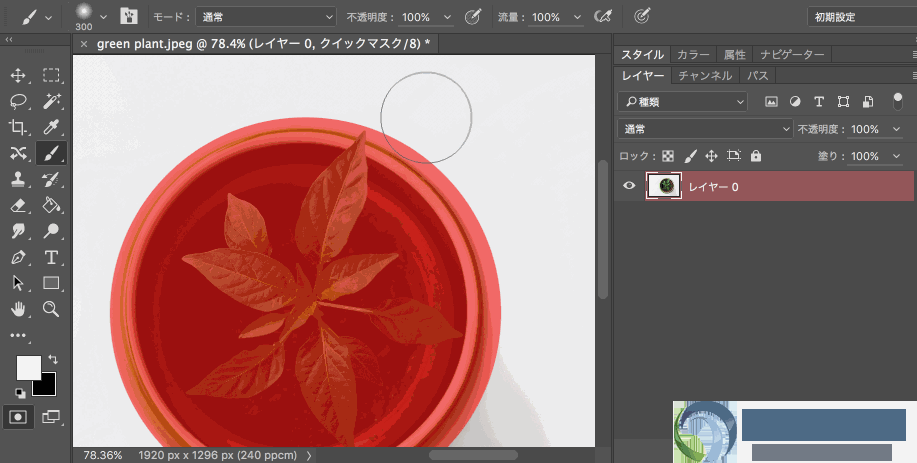
Task: Select the Eyedropper tool
Action: click(51, 127)
